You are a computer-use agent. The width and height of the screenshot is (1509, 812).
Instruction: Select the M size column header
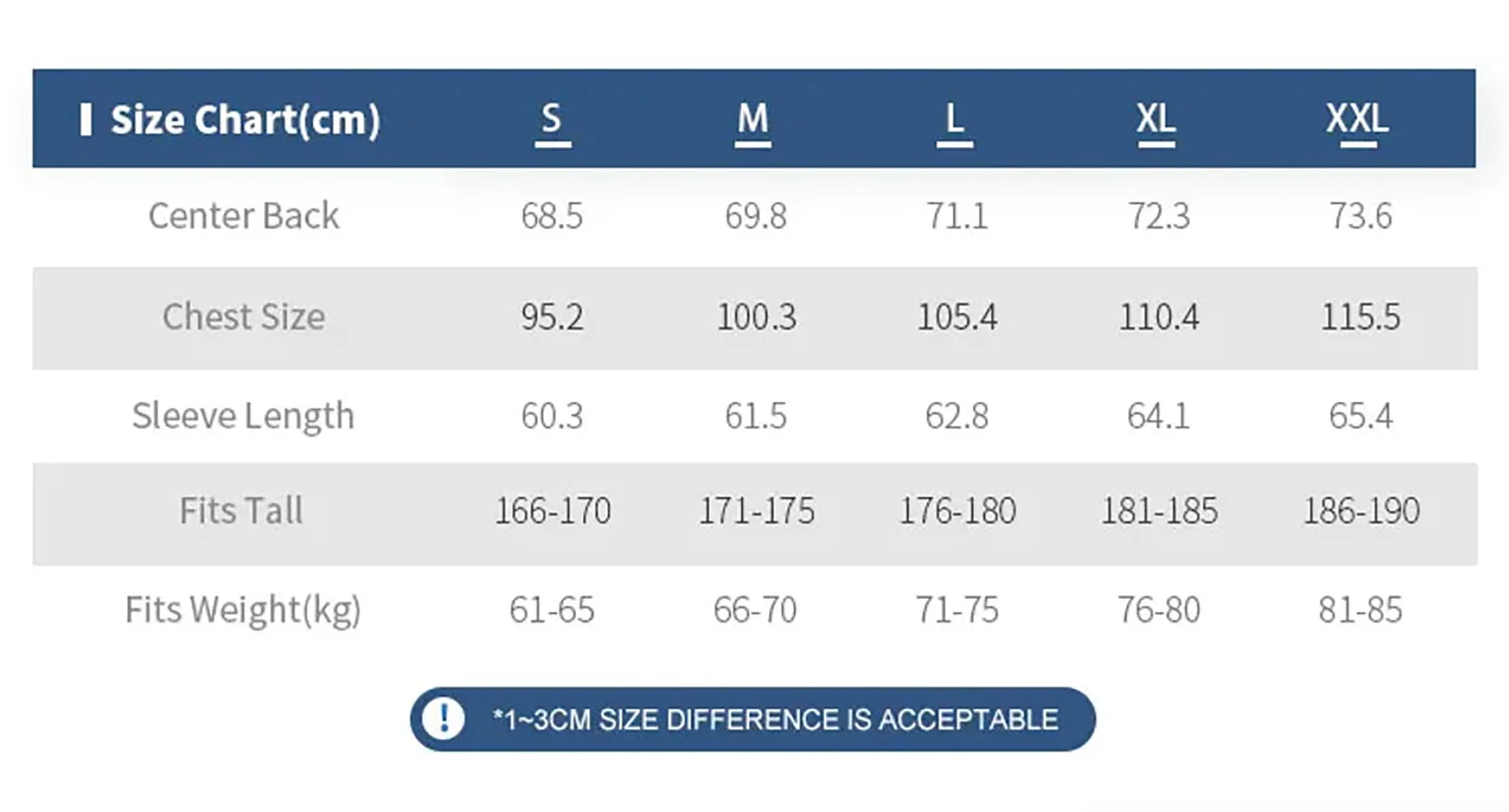(753, 120)
